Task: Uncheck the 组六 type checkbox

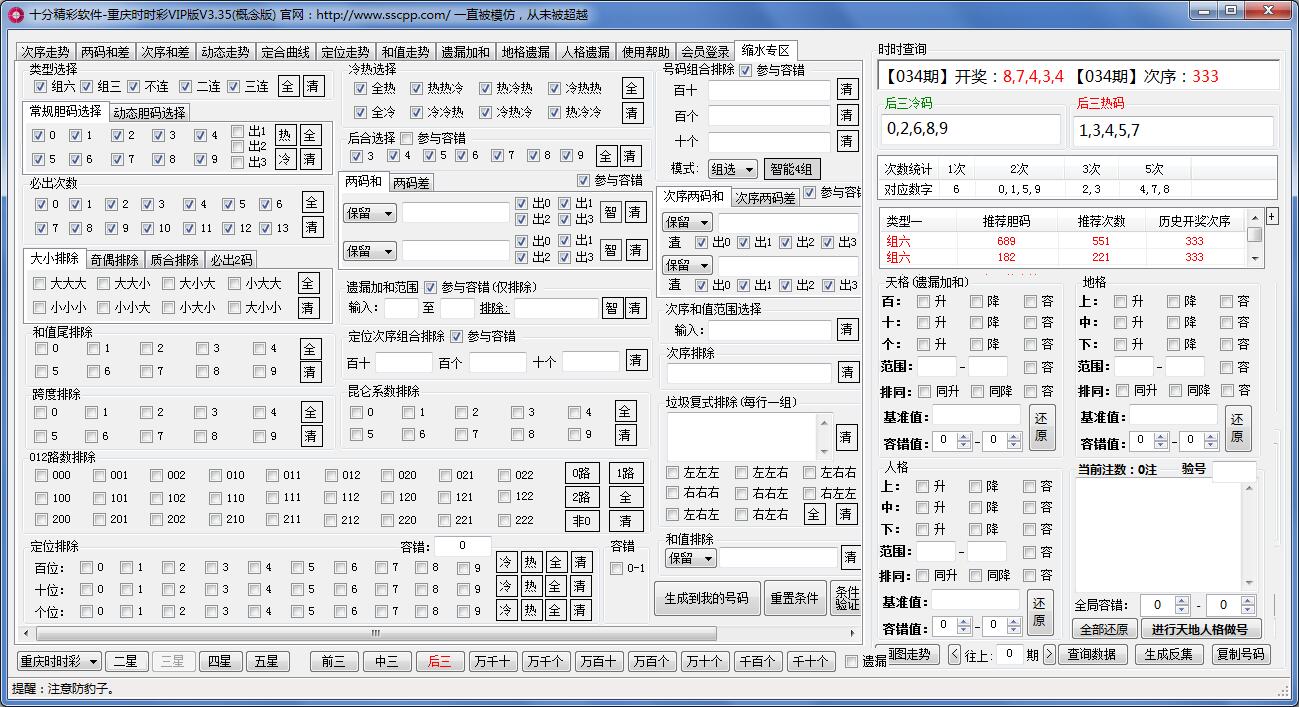Action: click(x=41, y=87)
